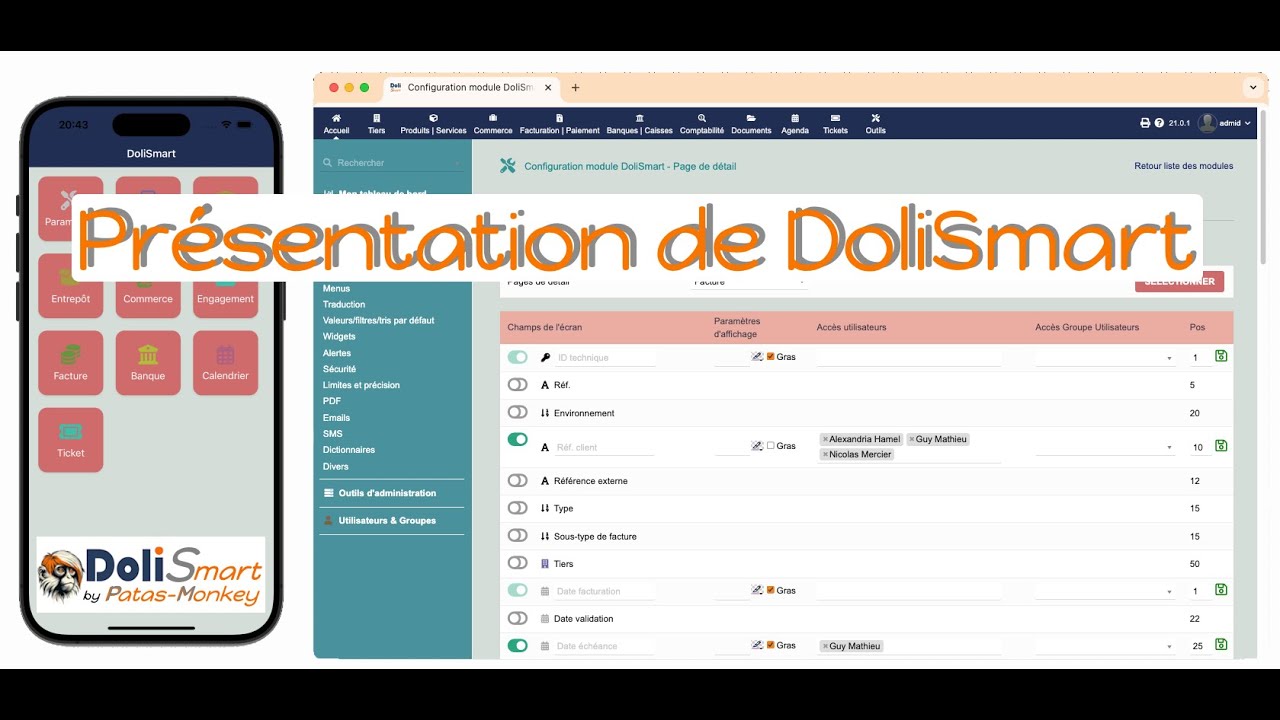Enable the Tiers field switch
The image size is (1280, 720).
tap(517, 563)
